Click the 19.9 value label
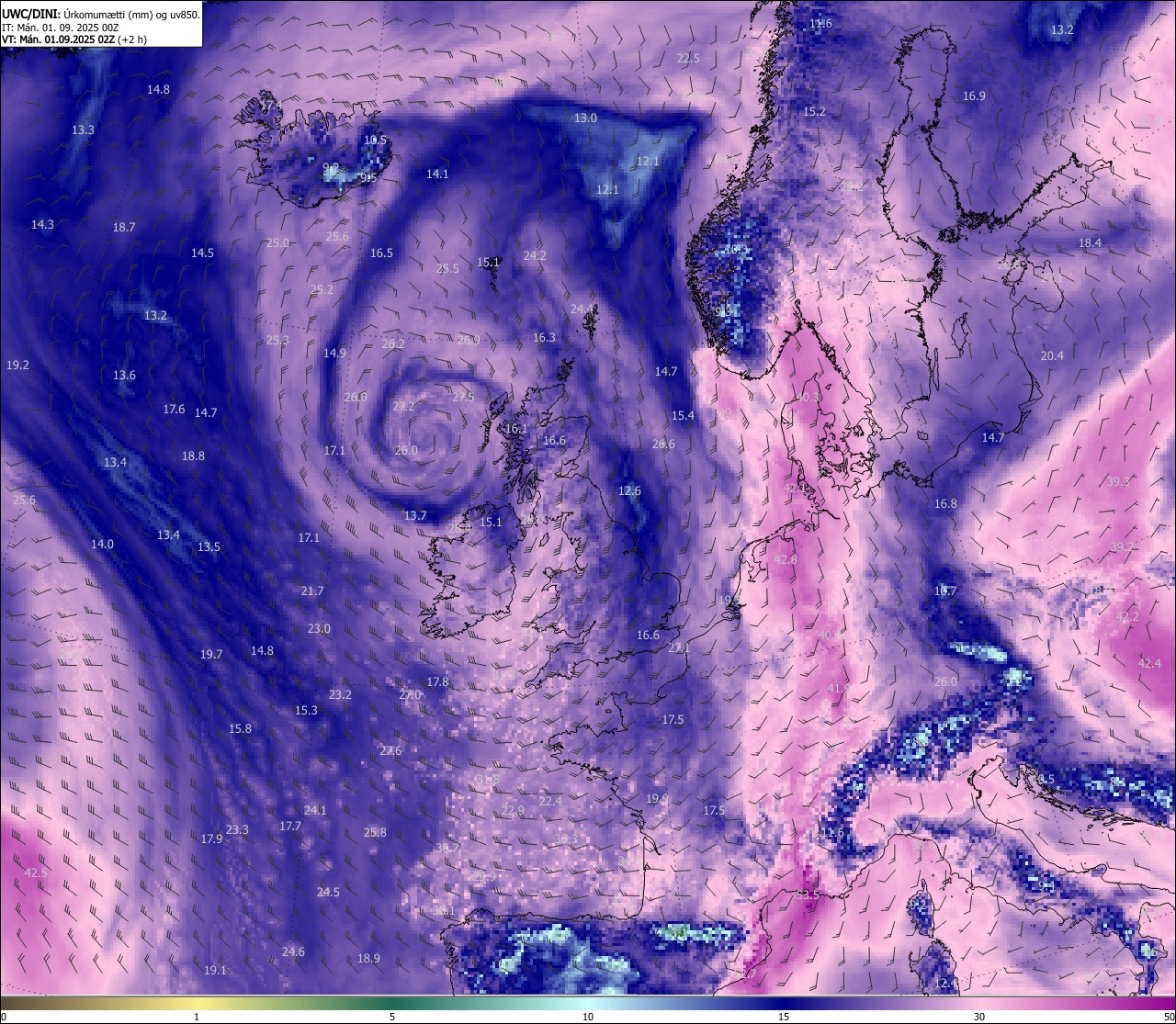 657,799
